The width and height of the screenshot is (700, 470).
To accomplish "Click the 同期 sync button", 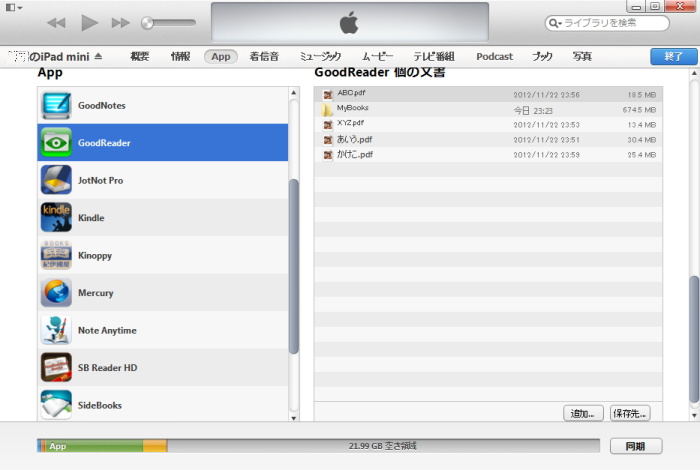I will point(636,446).
